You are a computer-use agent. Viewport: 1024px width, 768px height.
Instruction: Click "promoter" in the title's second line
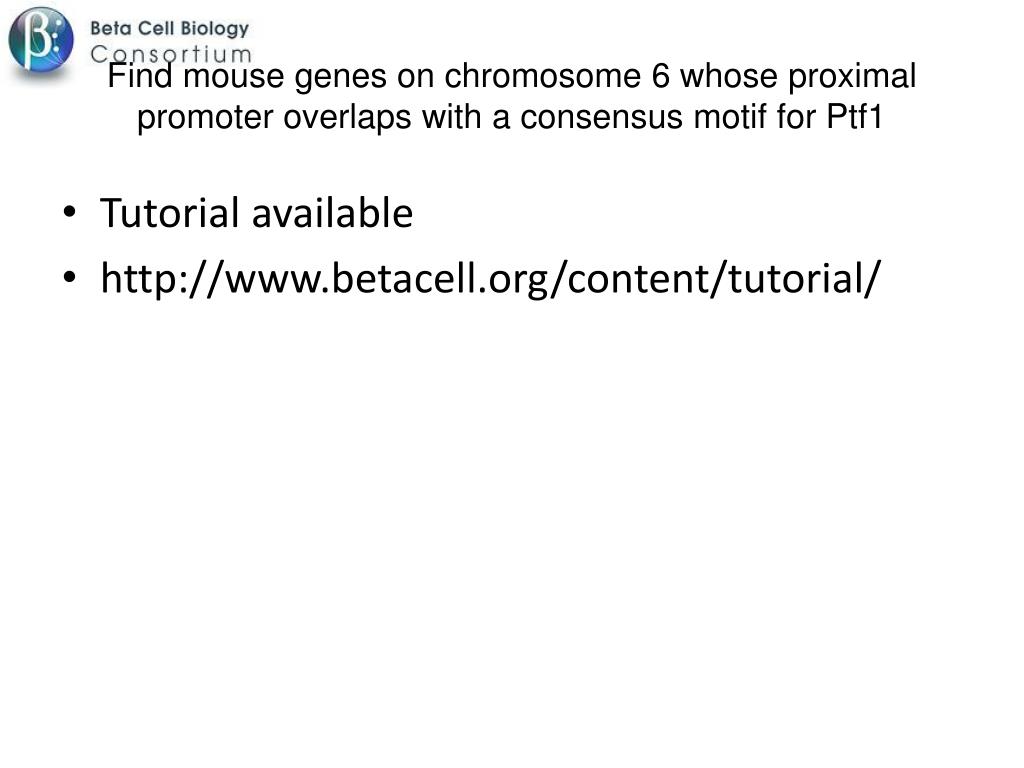click(205, 118)
